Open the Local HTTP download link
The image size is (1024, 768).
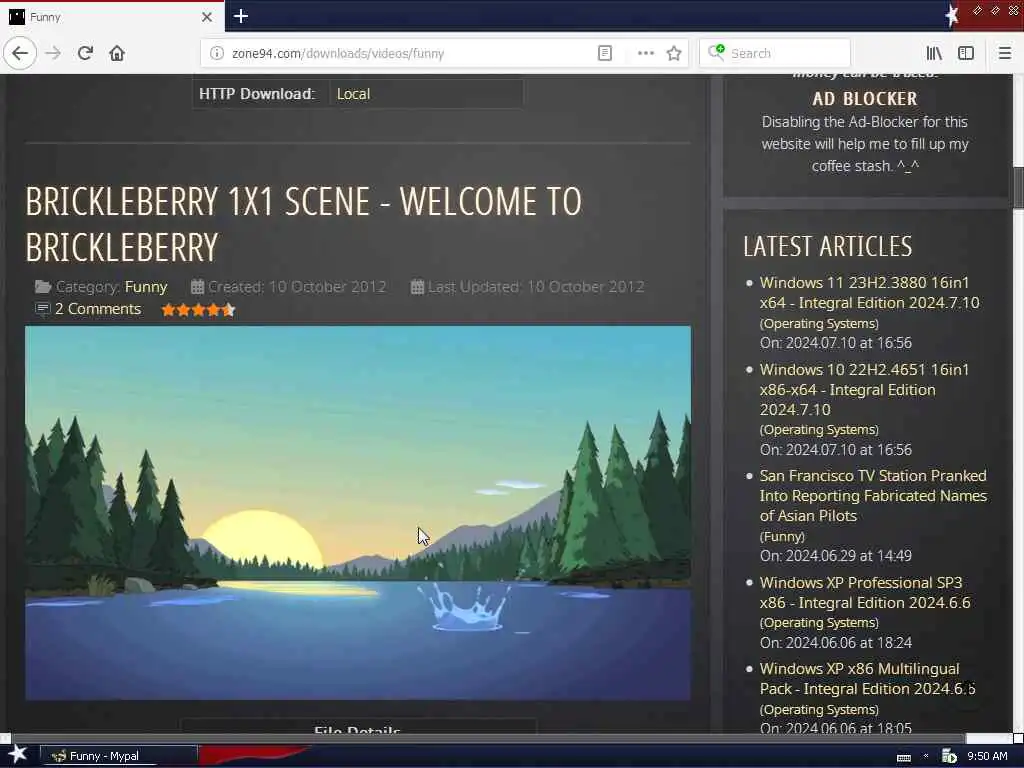click(353, 94)
